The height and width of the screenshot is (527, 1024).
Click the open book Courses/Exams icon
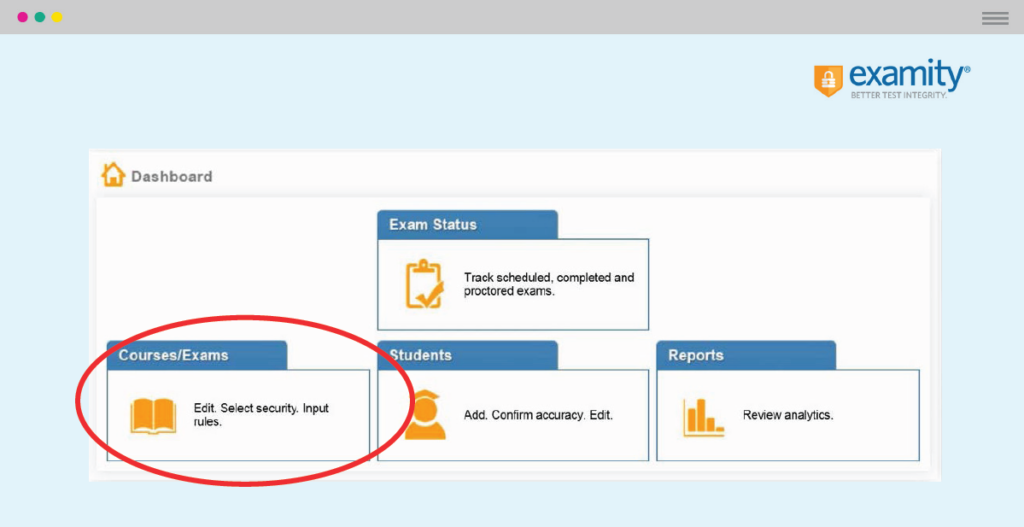click(x=153, y=415)
